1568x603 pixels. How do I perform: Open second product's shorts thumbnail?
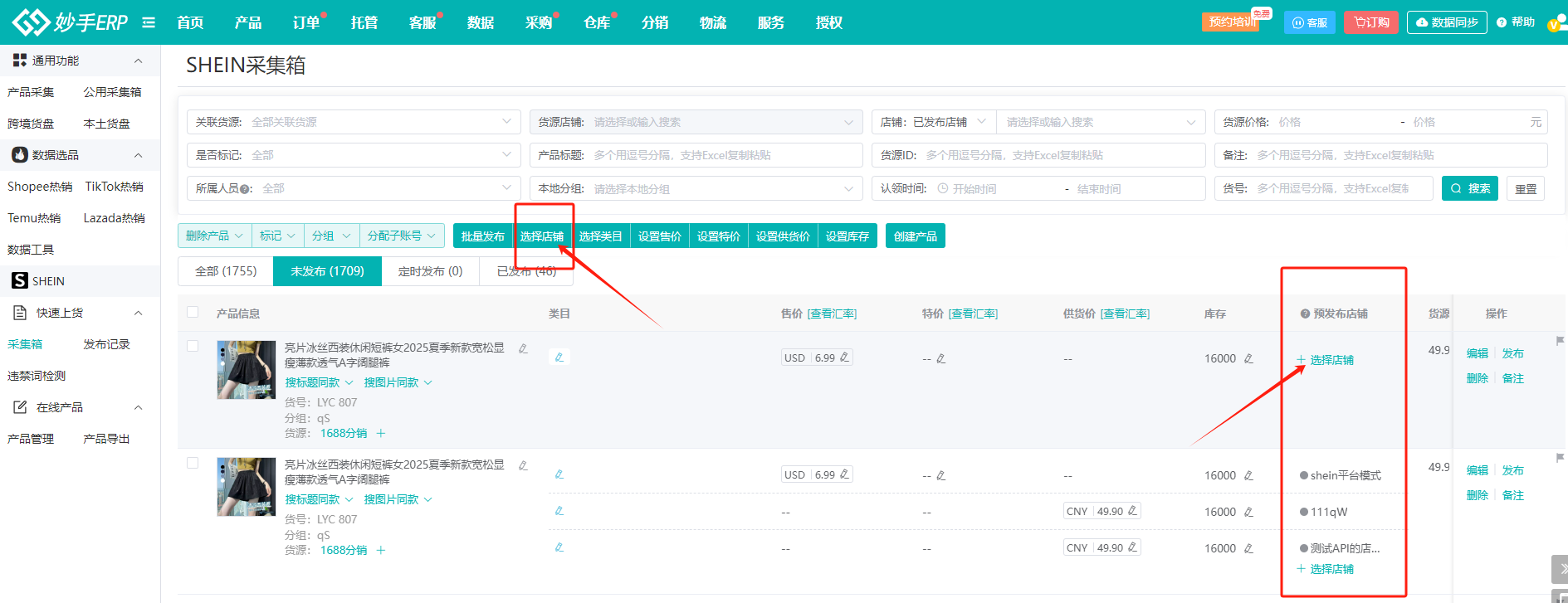click(x=247, y=487)
